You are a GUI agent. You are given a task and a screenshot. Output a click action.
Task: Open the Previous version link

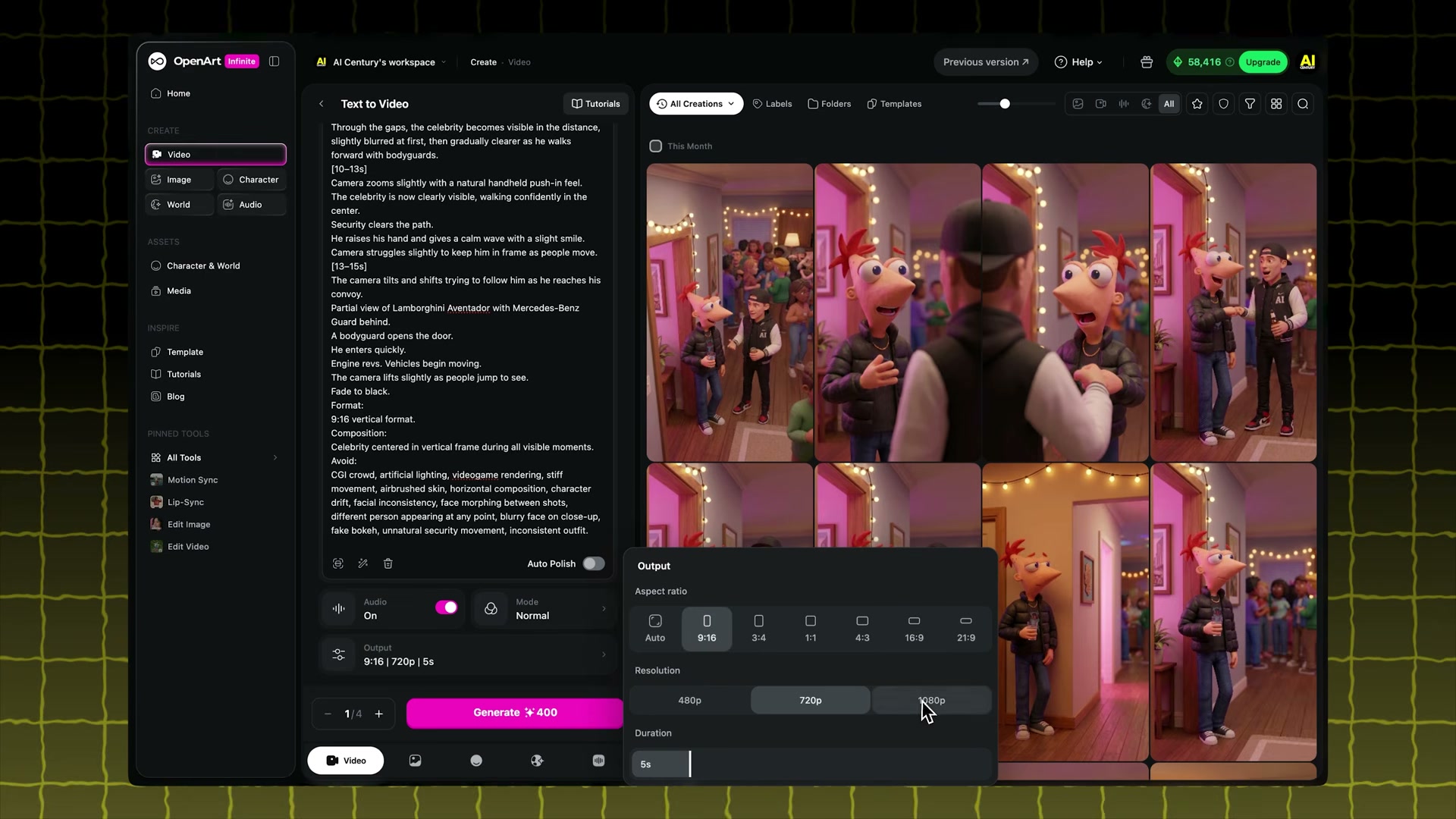pos(986,62)
